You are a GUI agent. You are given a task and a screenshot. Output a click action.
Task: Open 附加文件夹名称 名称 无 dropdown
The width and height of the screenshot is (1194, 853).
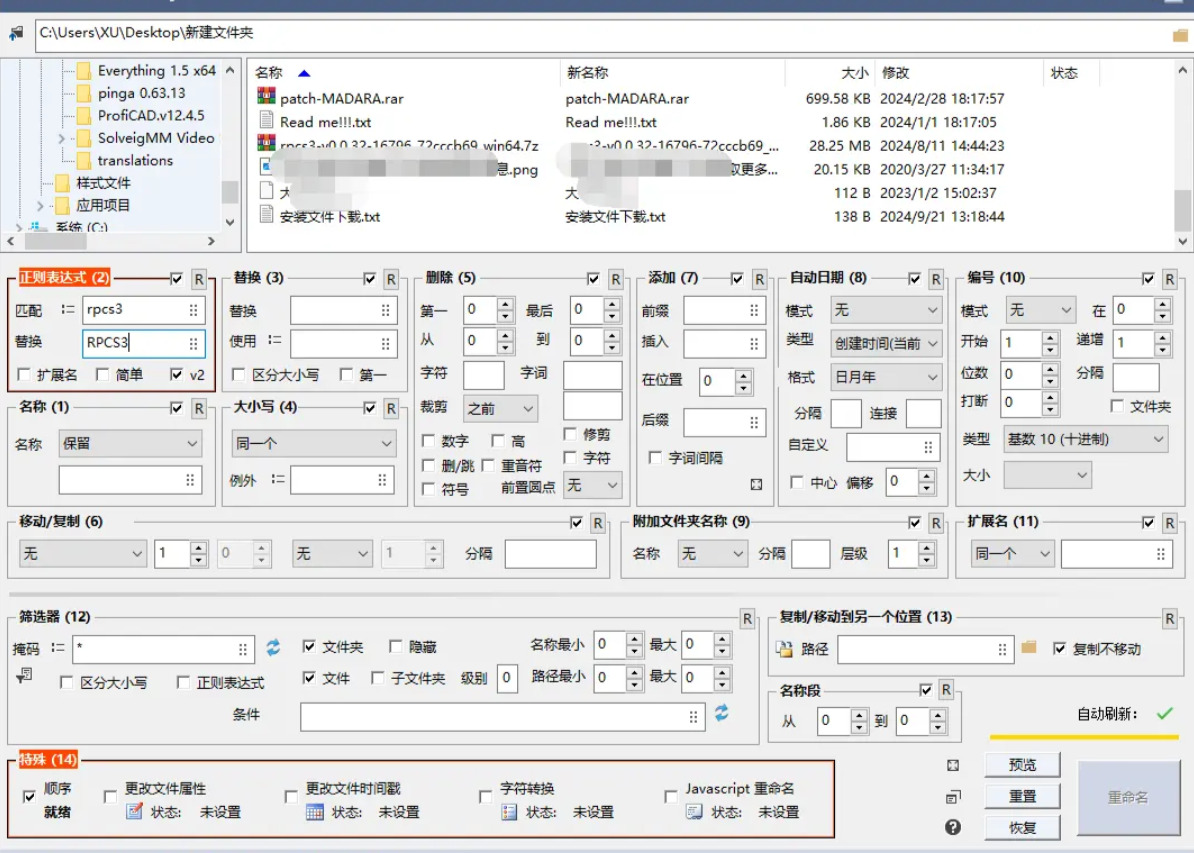[x=711, y=554]
